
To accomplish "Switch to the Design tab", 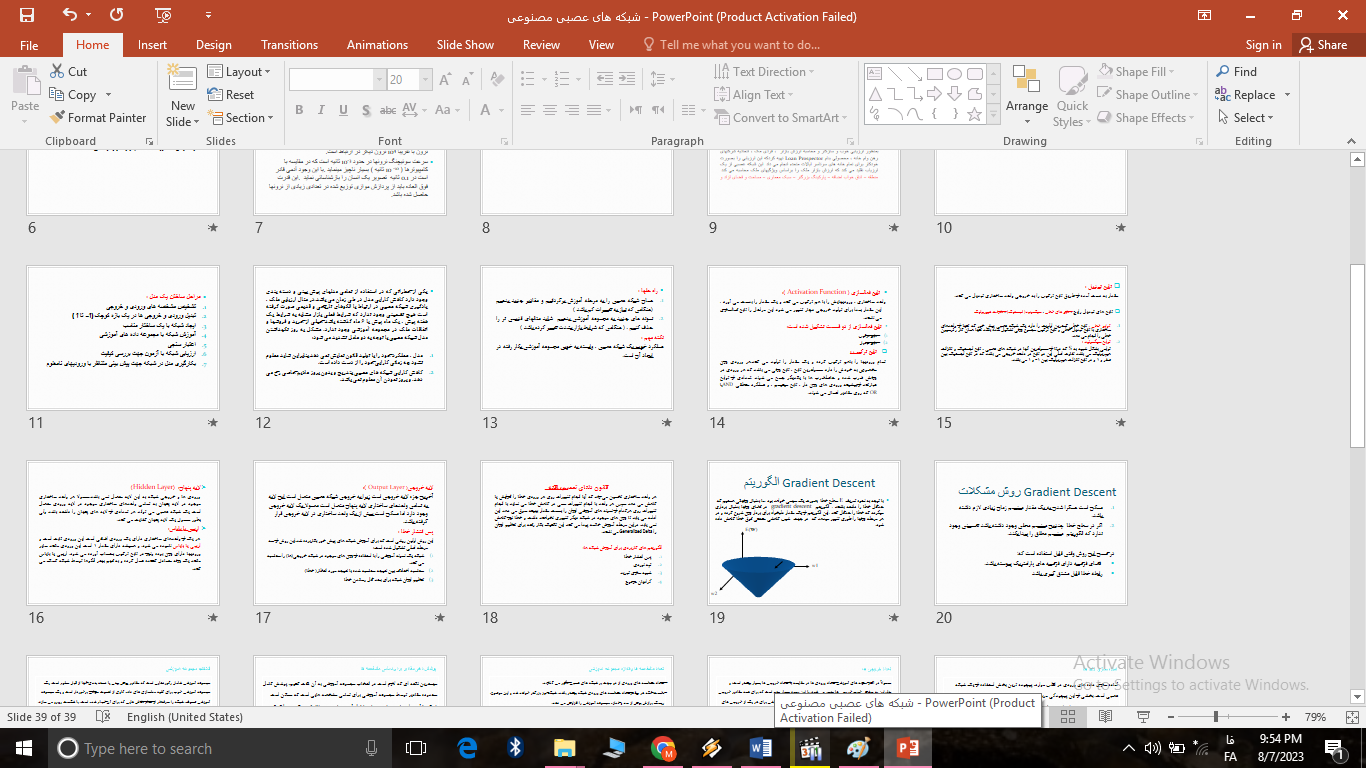I will (x=213, y=45).
